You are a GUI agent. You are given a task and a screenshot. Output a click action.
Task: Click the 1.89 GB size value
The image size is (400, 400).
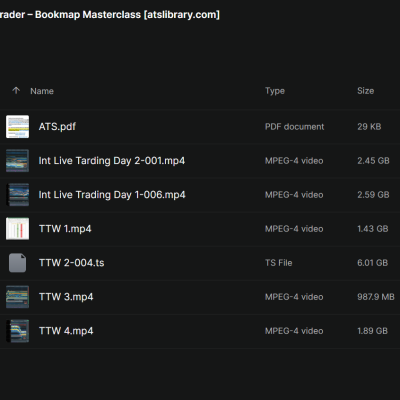click(x=373, y=331)
